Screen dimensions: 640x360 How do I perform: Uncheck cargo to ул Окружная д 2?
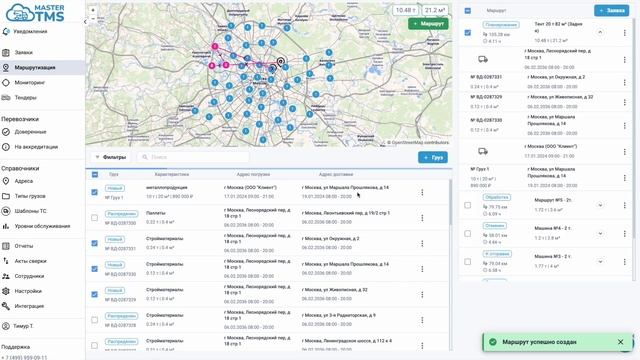pos(95,243)
